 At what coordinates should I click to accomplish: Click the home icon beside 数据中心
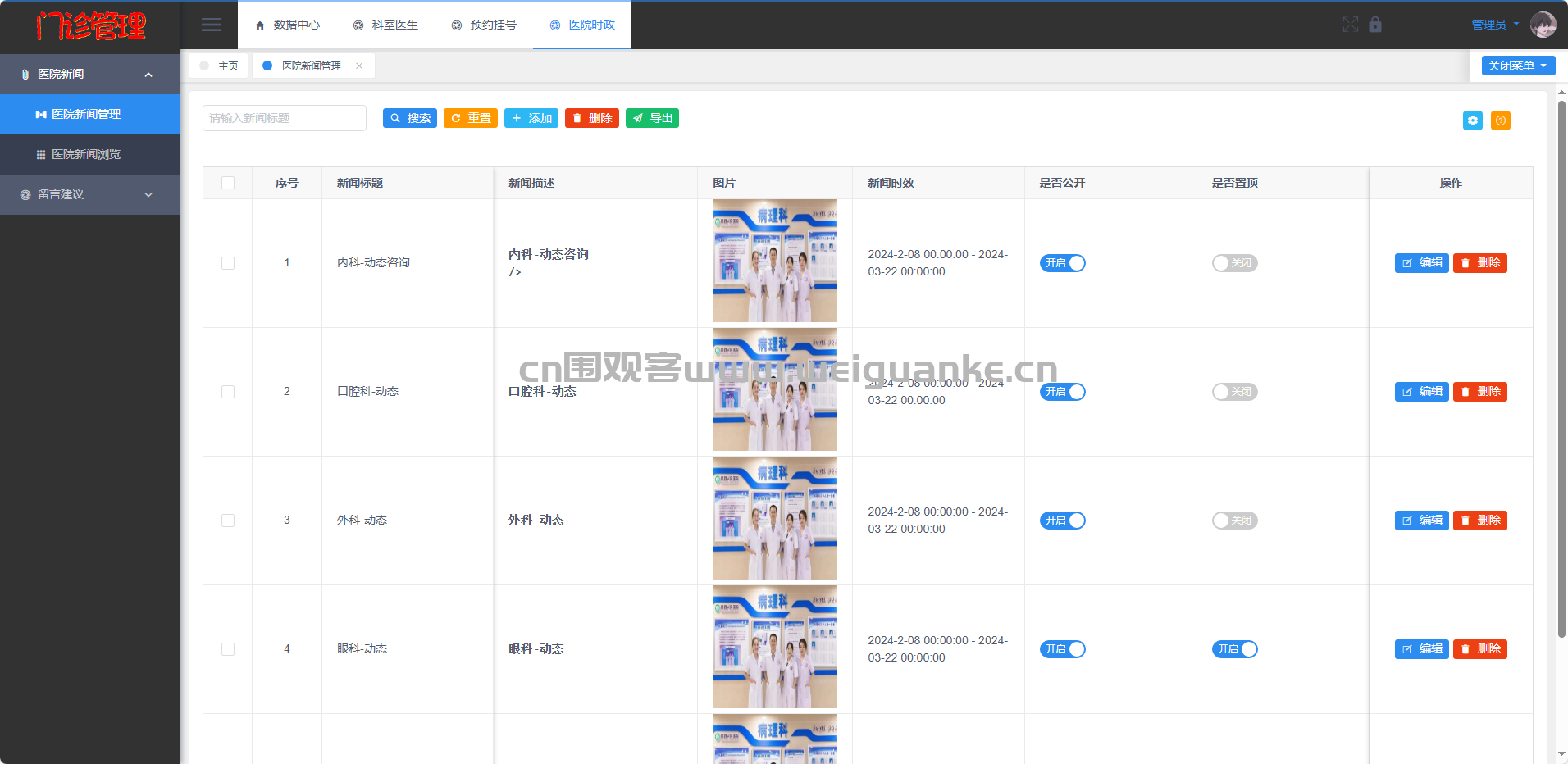click(x=260, y=25)
